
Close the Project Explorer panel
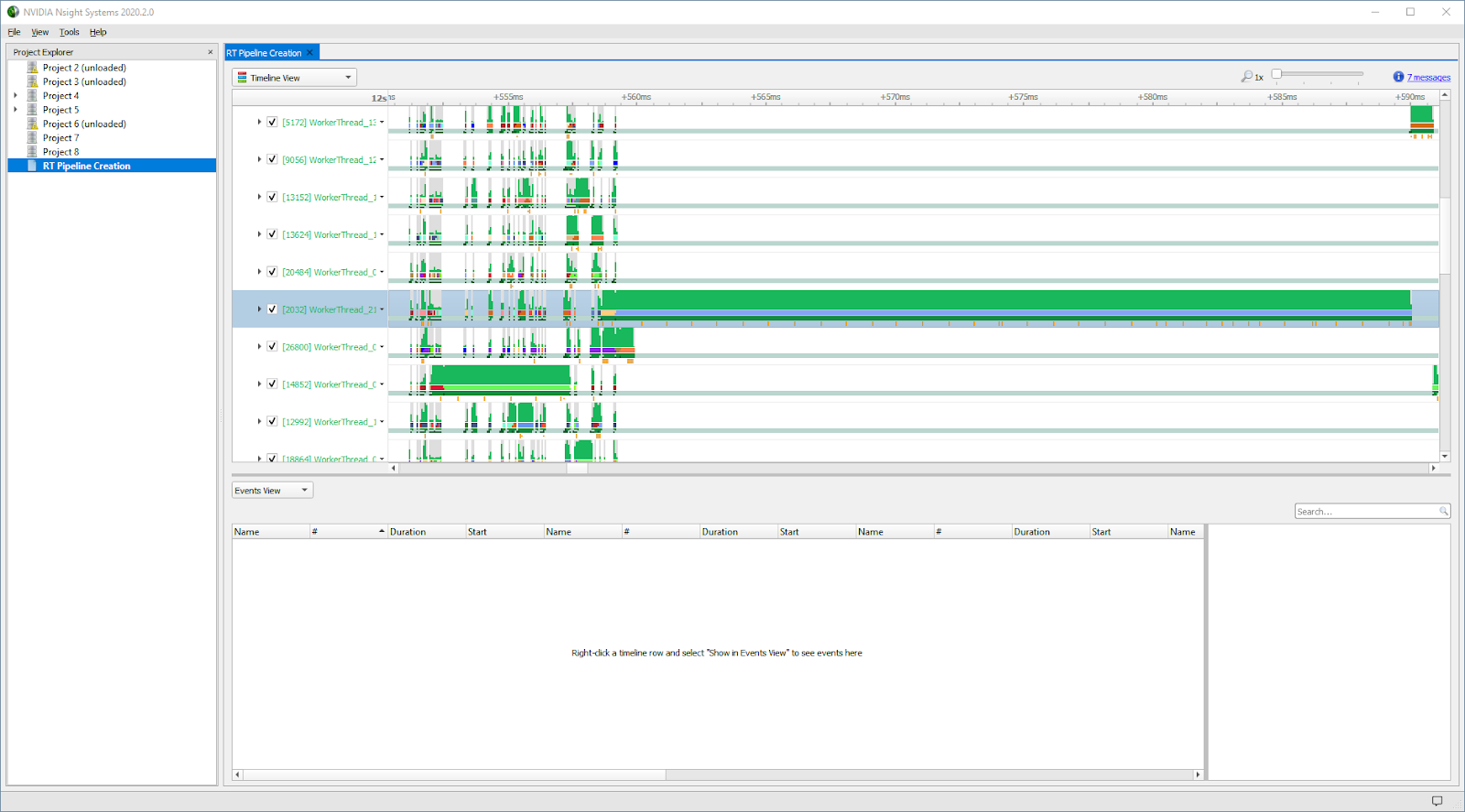211,52
